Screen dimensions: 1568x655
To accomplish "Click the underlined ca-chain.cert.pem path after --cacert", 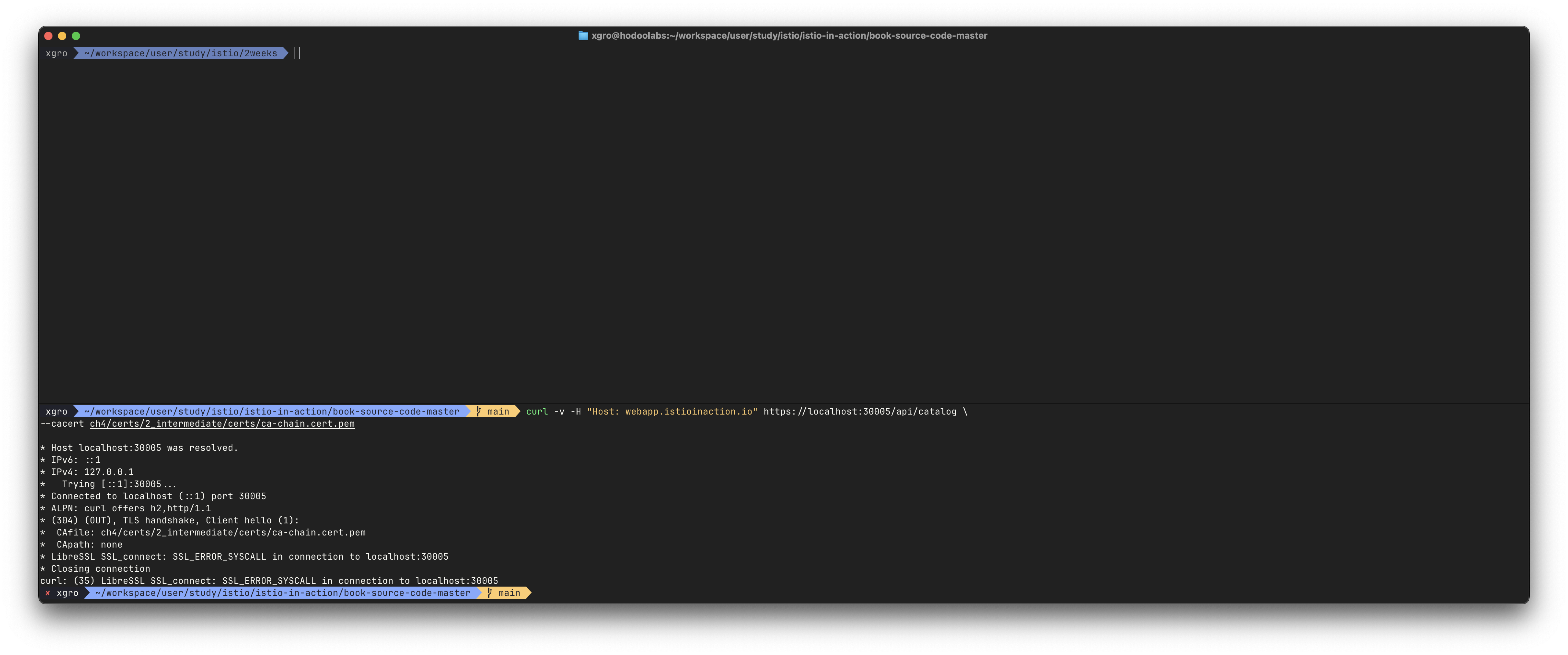I will click(x=222, y=424).
